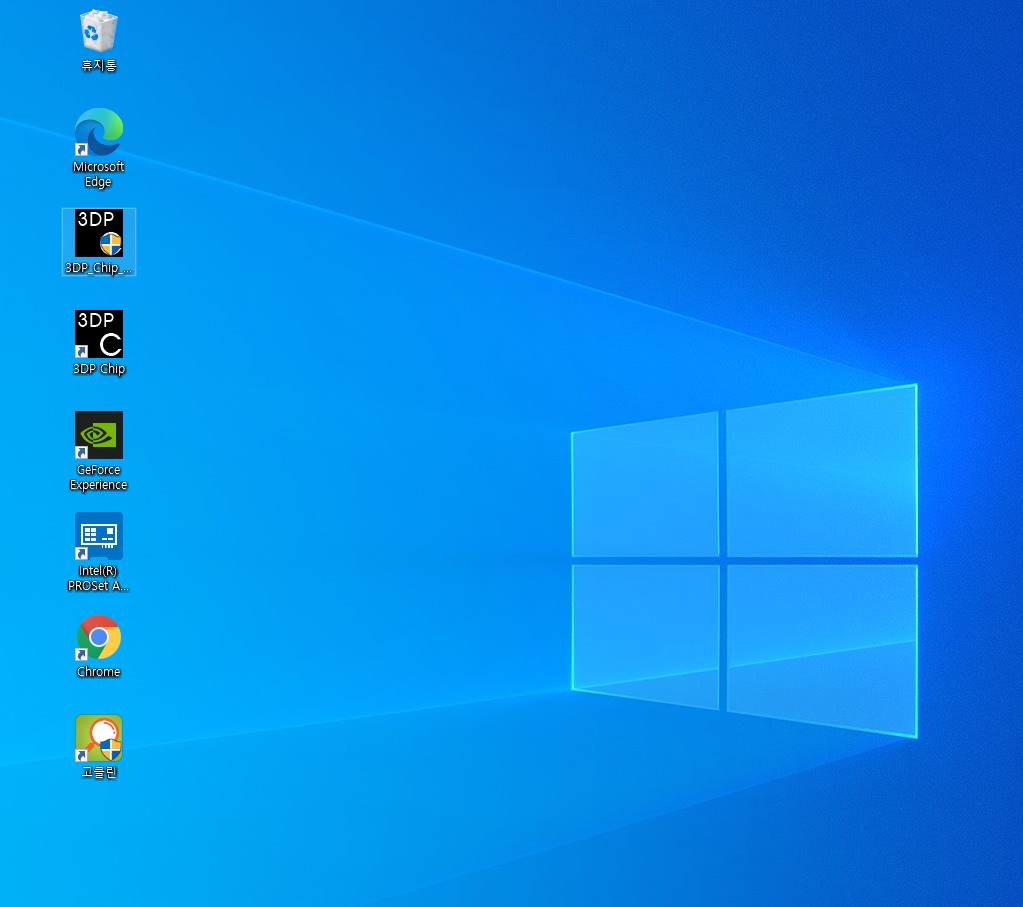The width and height of the screenshot is (1023, 907).
Task: Select the Microsoft Edge shortcut icon
Action: tap(99, 132)
